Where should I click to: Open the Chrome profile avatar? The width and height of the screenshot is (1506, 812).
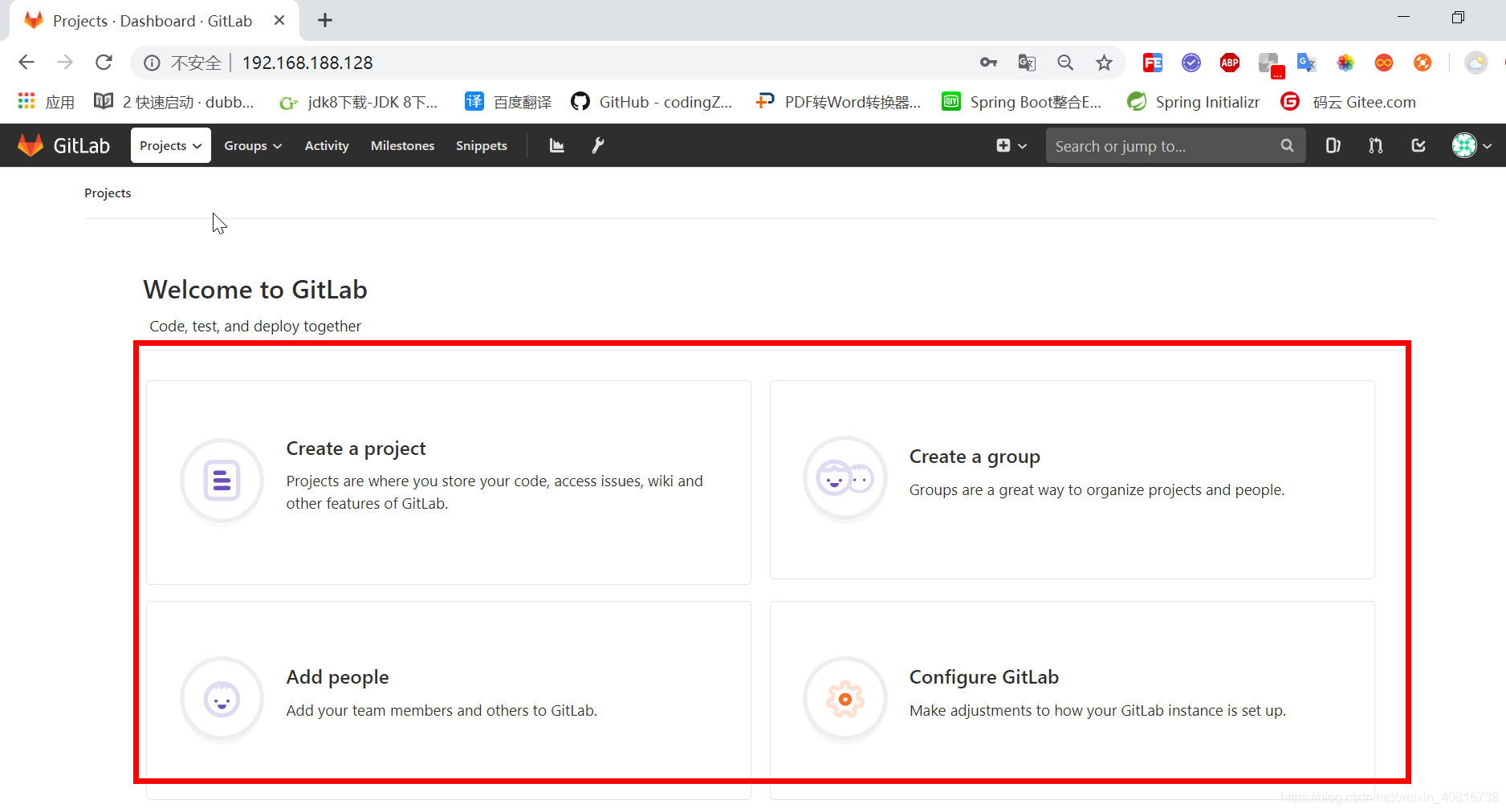1475,63
